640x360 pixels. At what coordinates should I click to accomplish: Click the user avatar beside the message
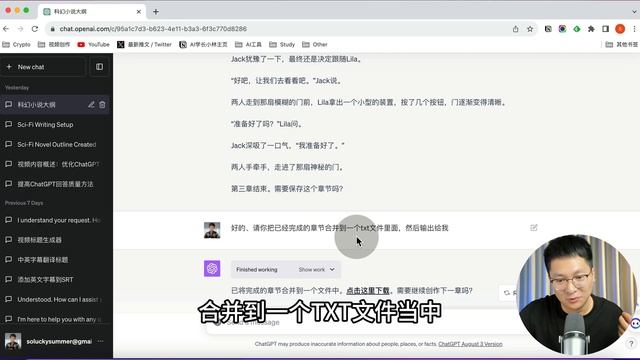tap(212, 230)
